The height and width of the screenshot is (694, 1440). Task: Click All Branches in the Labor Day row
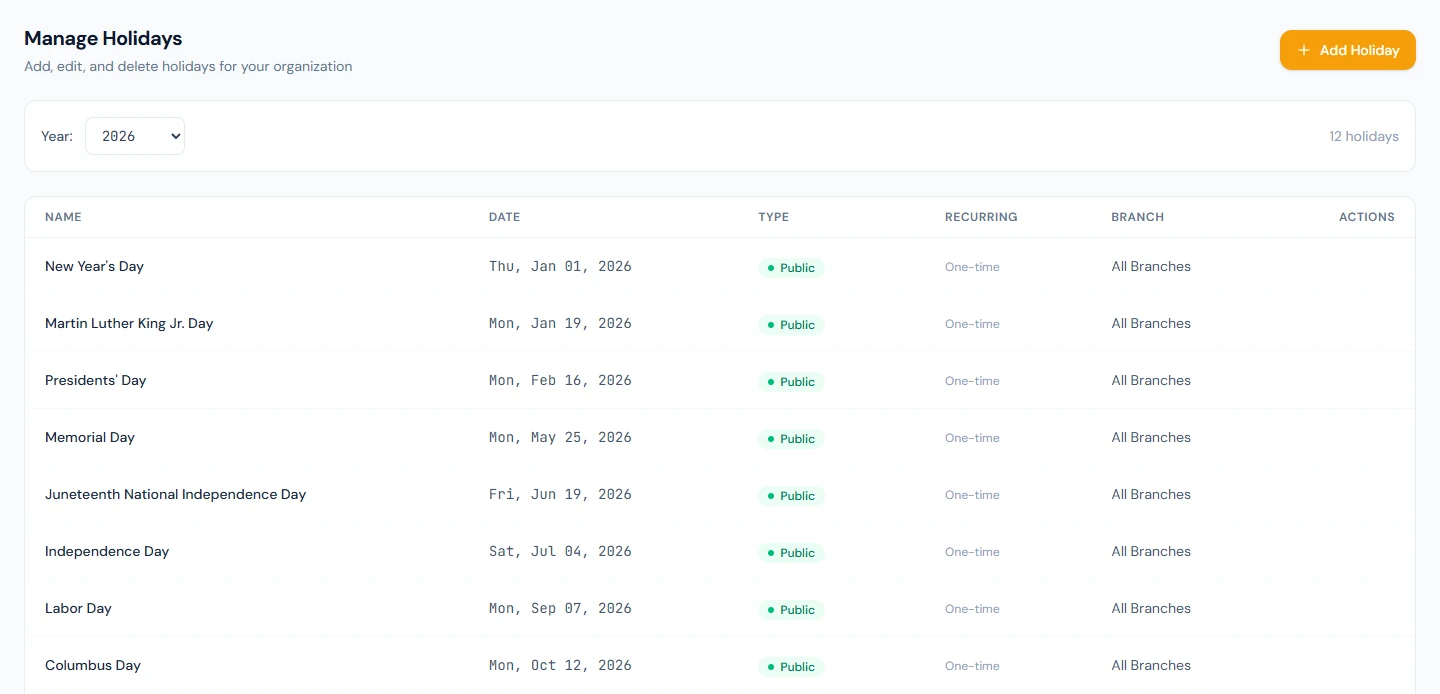[x=1151, y=608]
